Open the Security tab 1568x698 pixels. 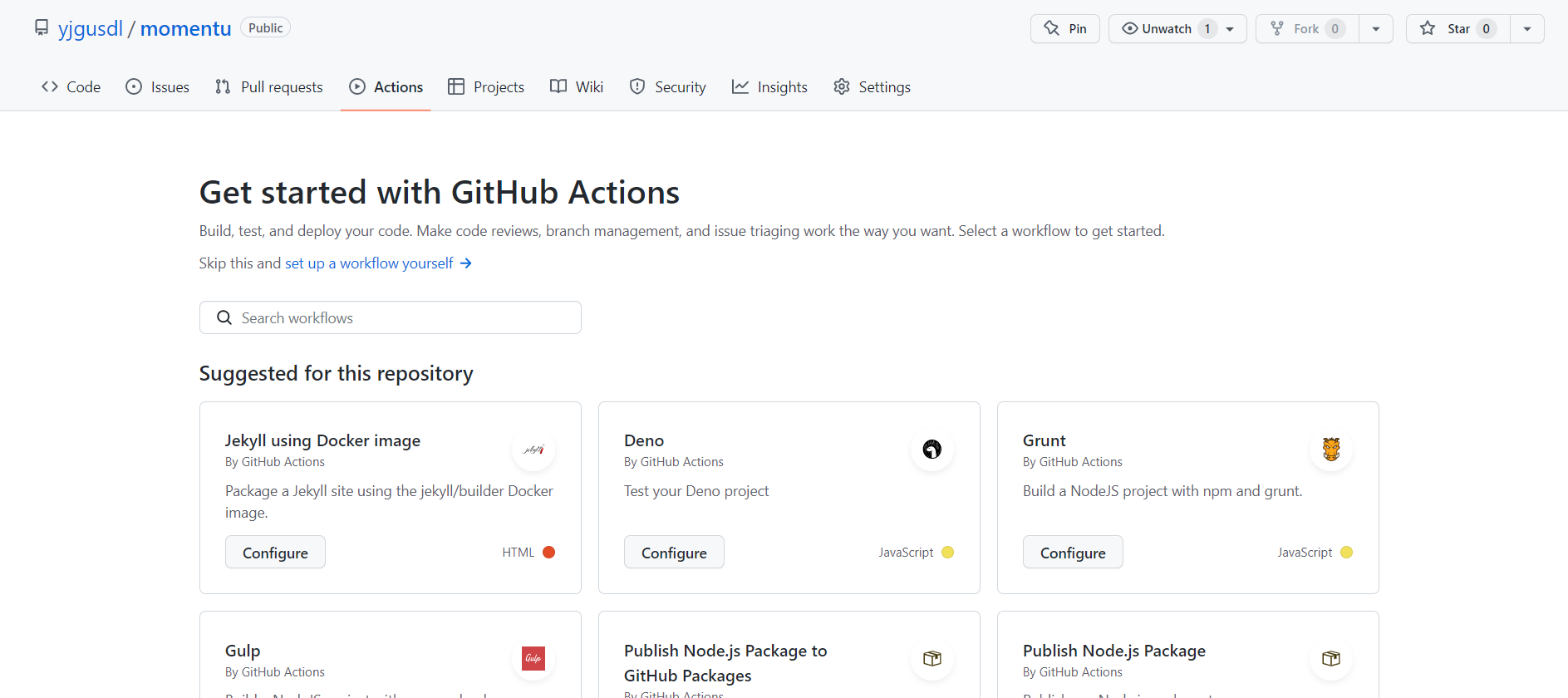668,86
